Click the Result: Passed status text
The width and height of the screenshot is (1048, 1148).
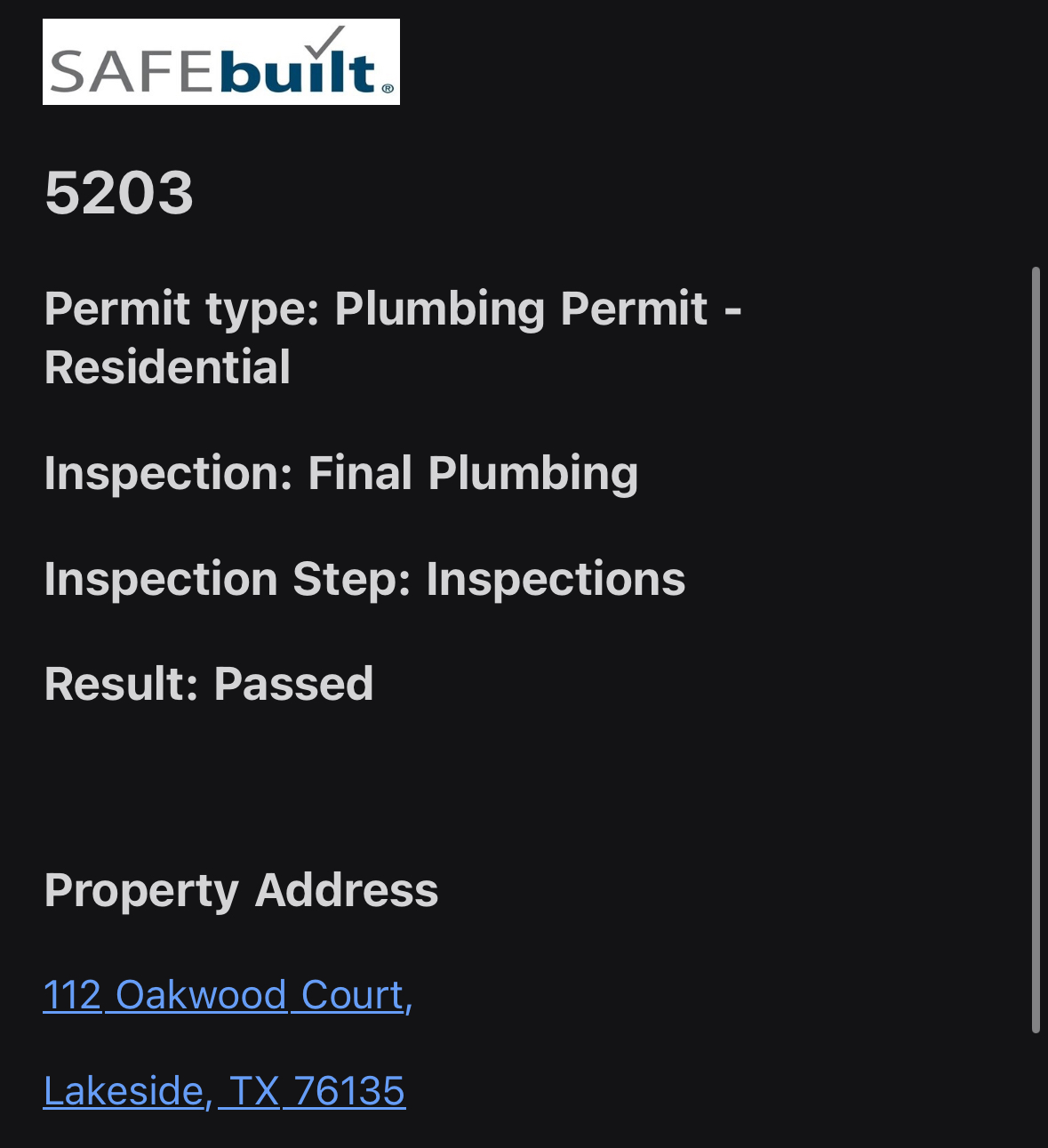click(209, 684)
